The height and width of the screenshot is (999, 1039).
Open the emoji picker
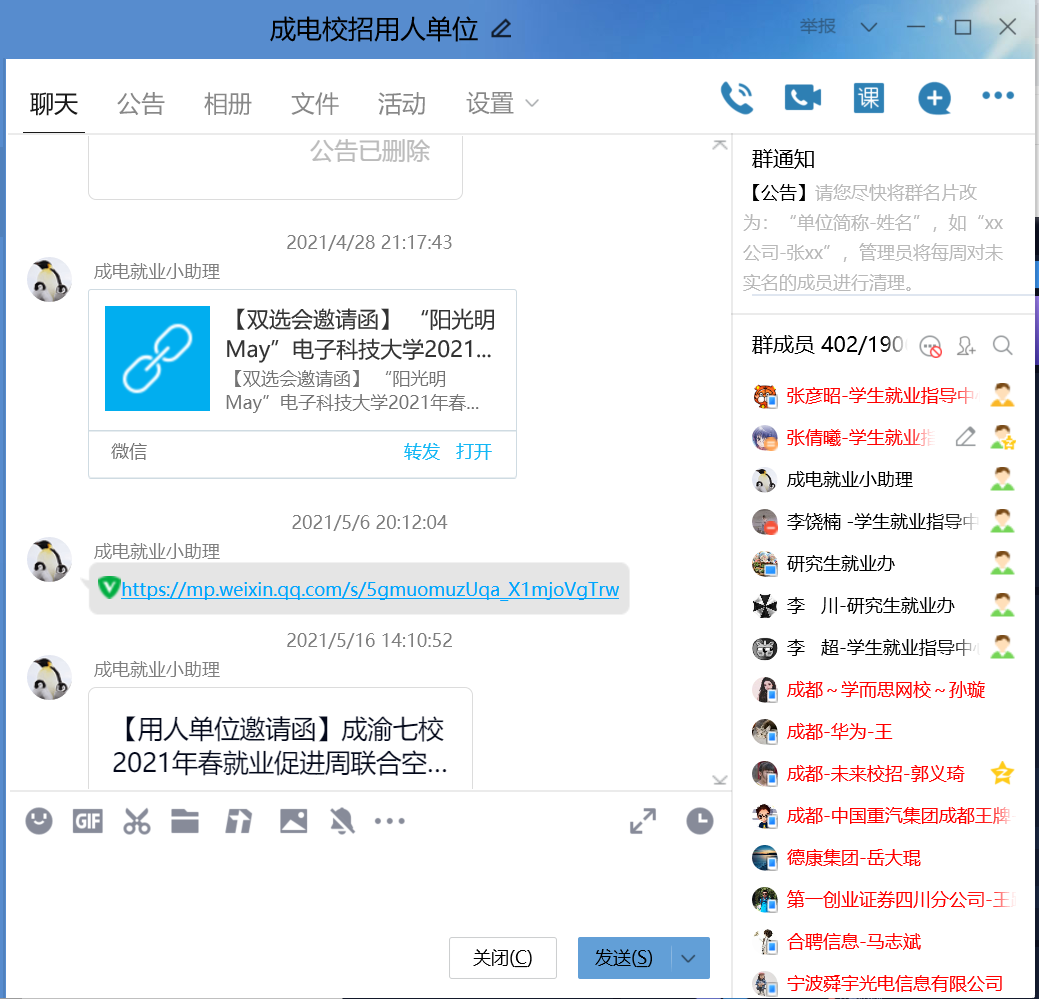click(x=38, y=821)
